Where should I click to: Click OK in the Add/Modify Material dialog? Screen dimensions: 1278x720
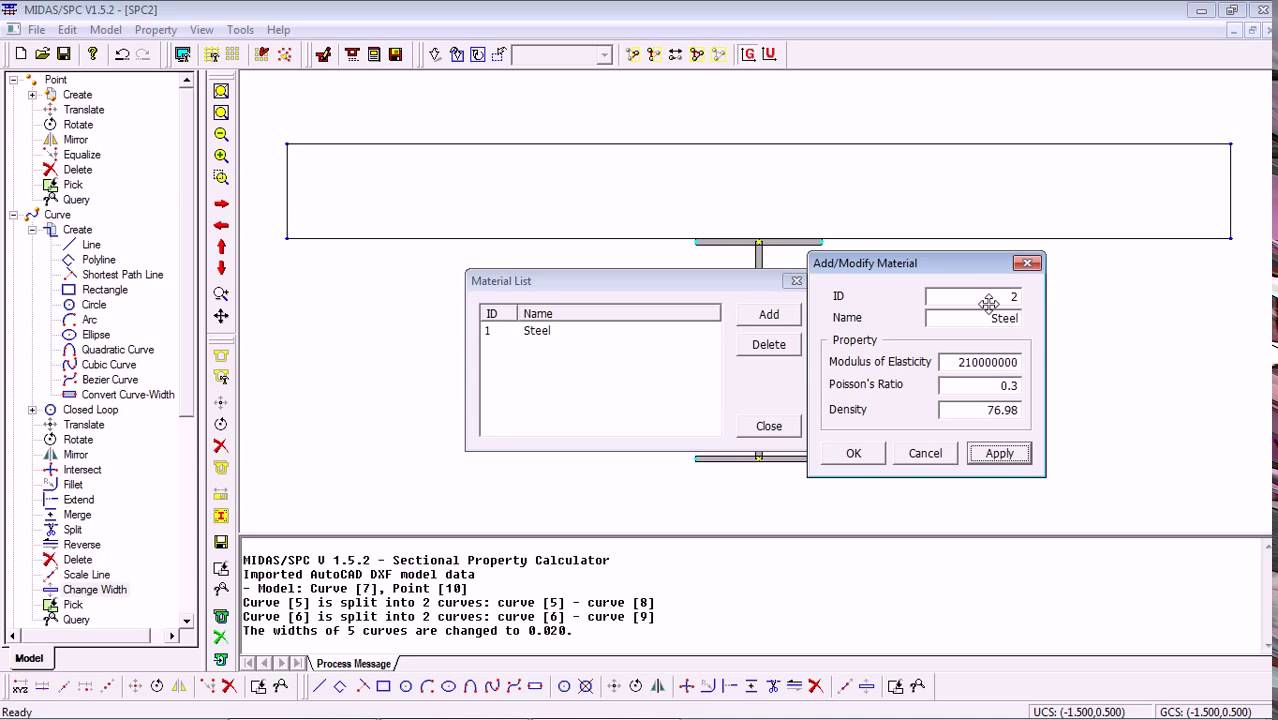pos(853,453)
